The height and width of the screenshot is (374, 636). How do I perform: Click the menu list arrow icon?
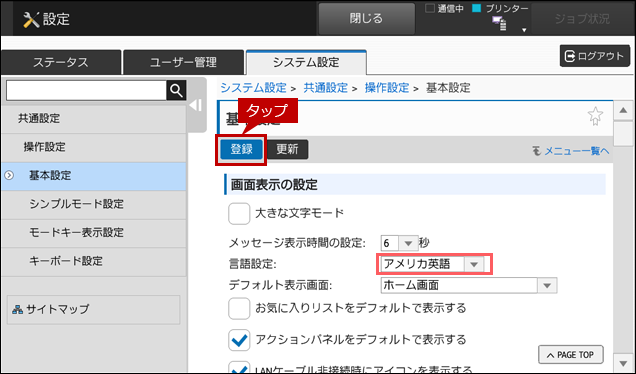pyautogui.click(x=537, y=151)
